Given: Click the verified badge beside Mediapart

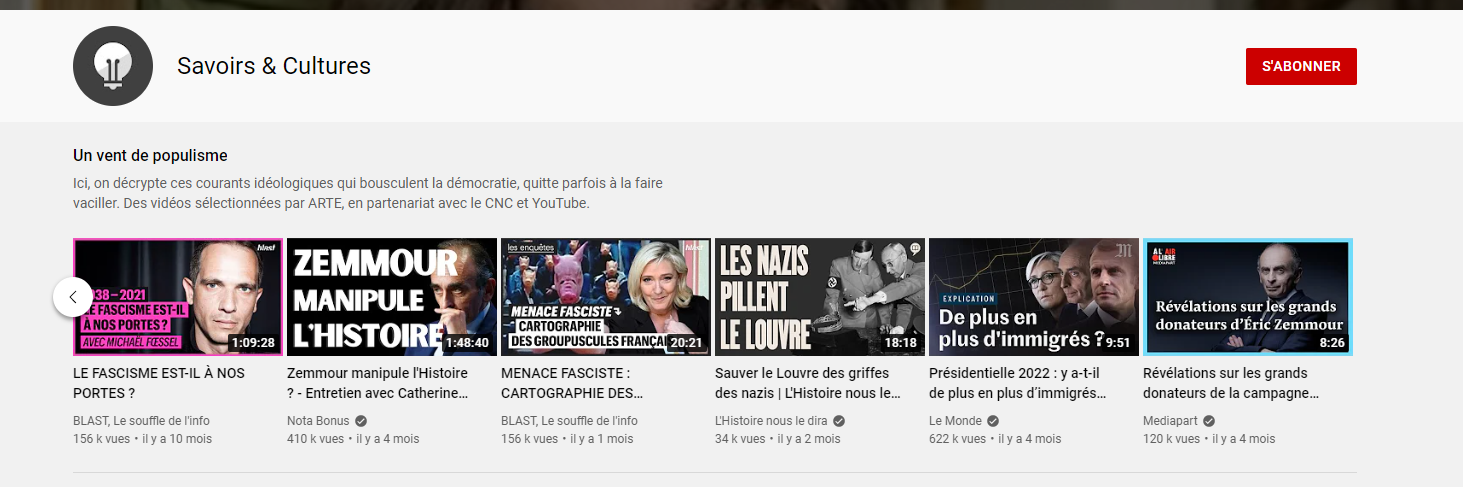Looking at the screenshot, I should coord(1209,421).
